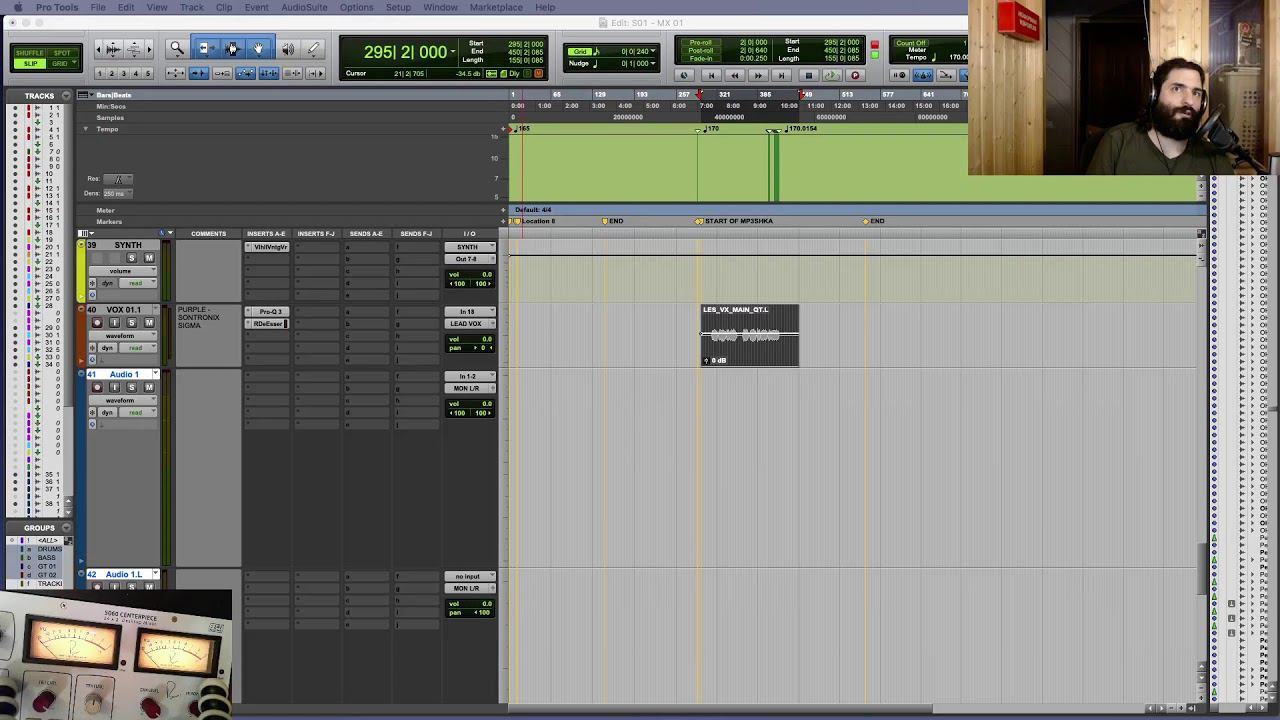Toggle input monitoring on VOX 01.1

click(x=114, y=323)
